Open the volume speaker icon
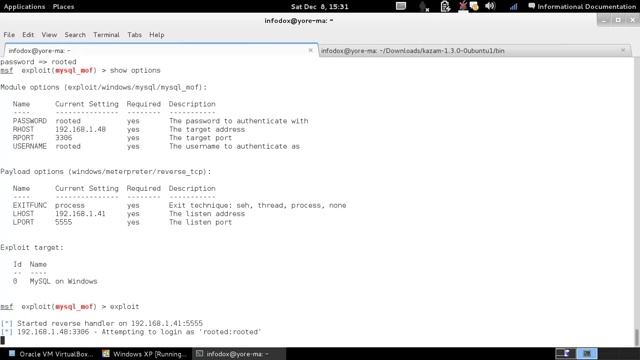This screenshot has width=640, height=360. point(490,6)
